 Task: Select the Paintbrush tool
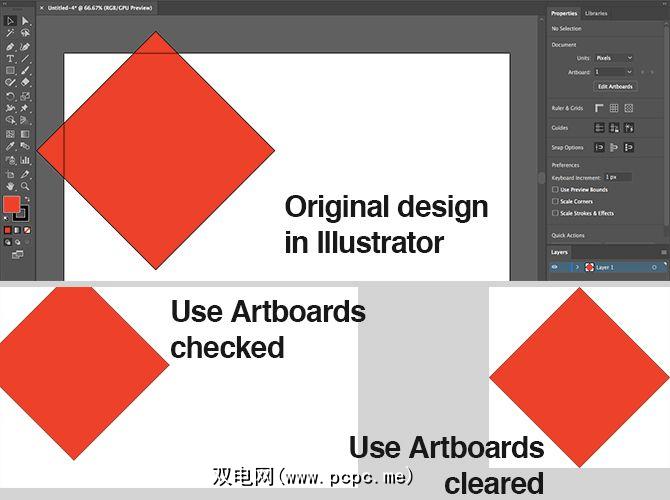click(x=25, y=71)
